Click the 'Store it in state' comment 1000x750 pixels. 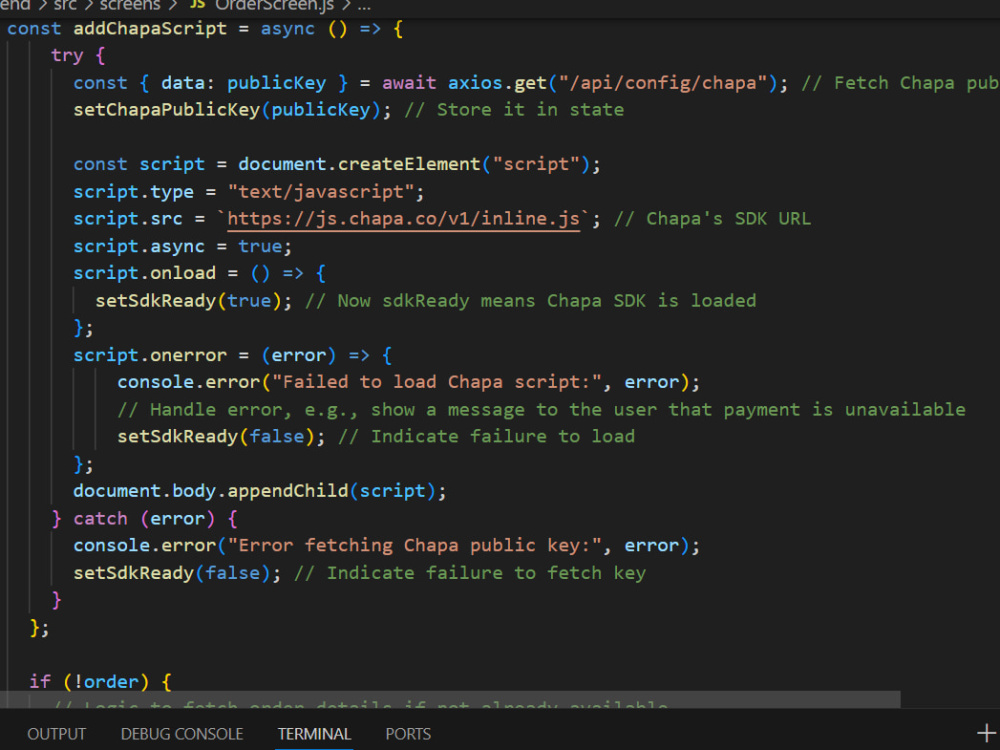514,110
